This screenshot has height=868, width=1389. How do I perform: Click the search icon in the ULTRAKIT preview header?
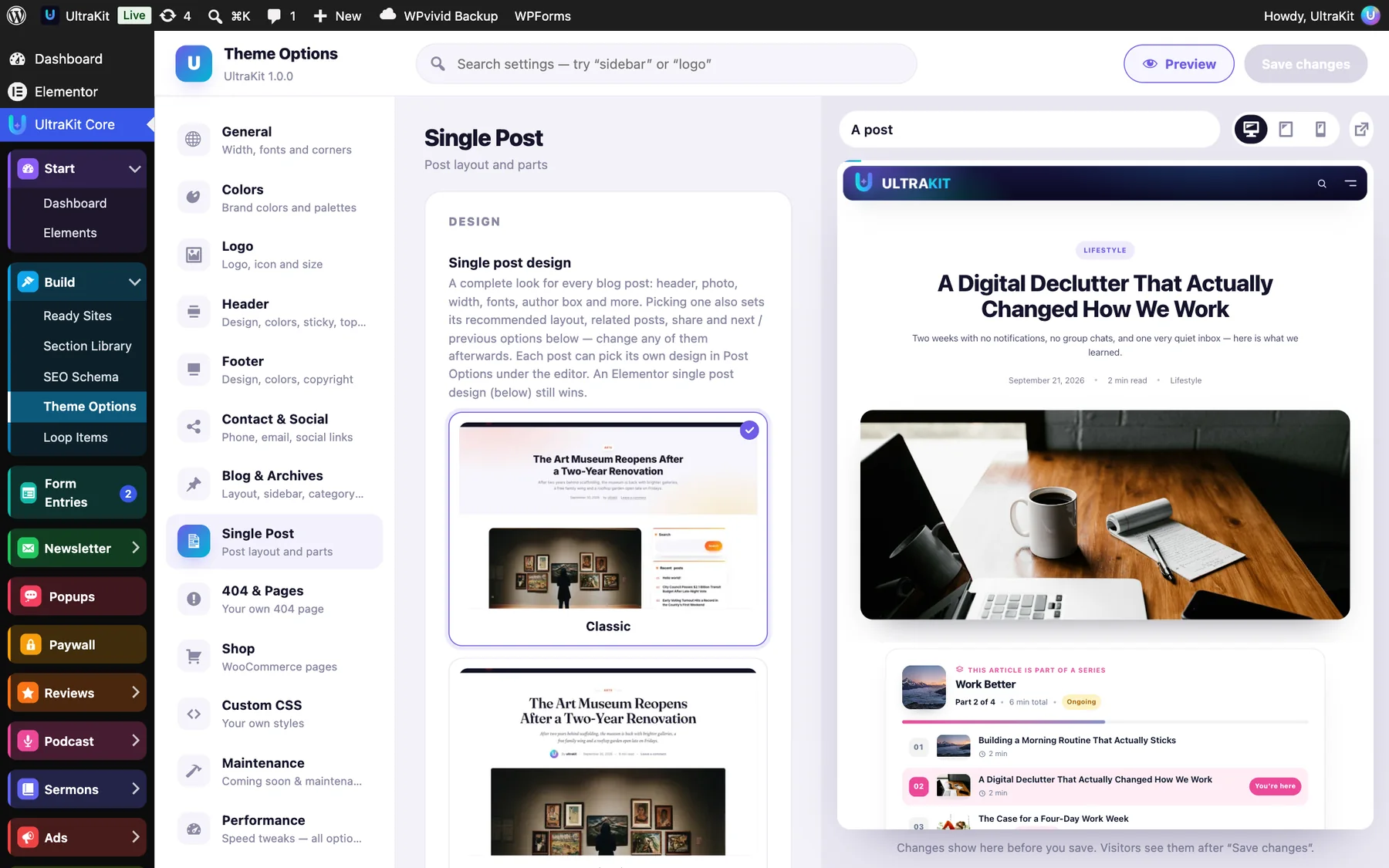(1322, 184)
